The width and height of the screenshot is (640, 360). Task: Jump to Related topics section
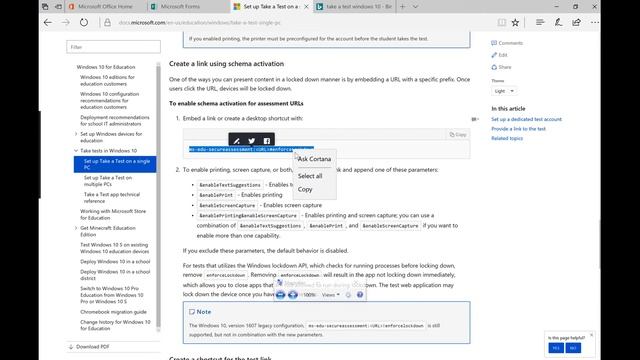click(507, 138)
